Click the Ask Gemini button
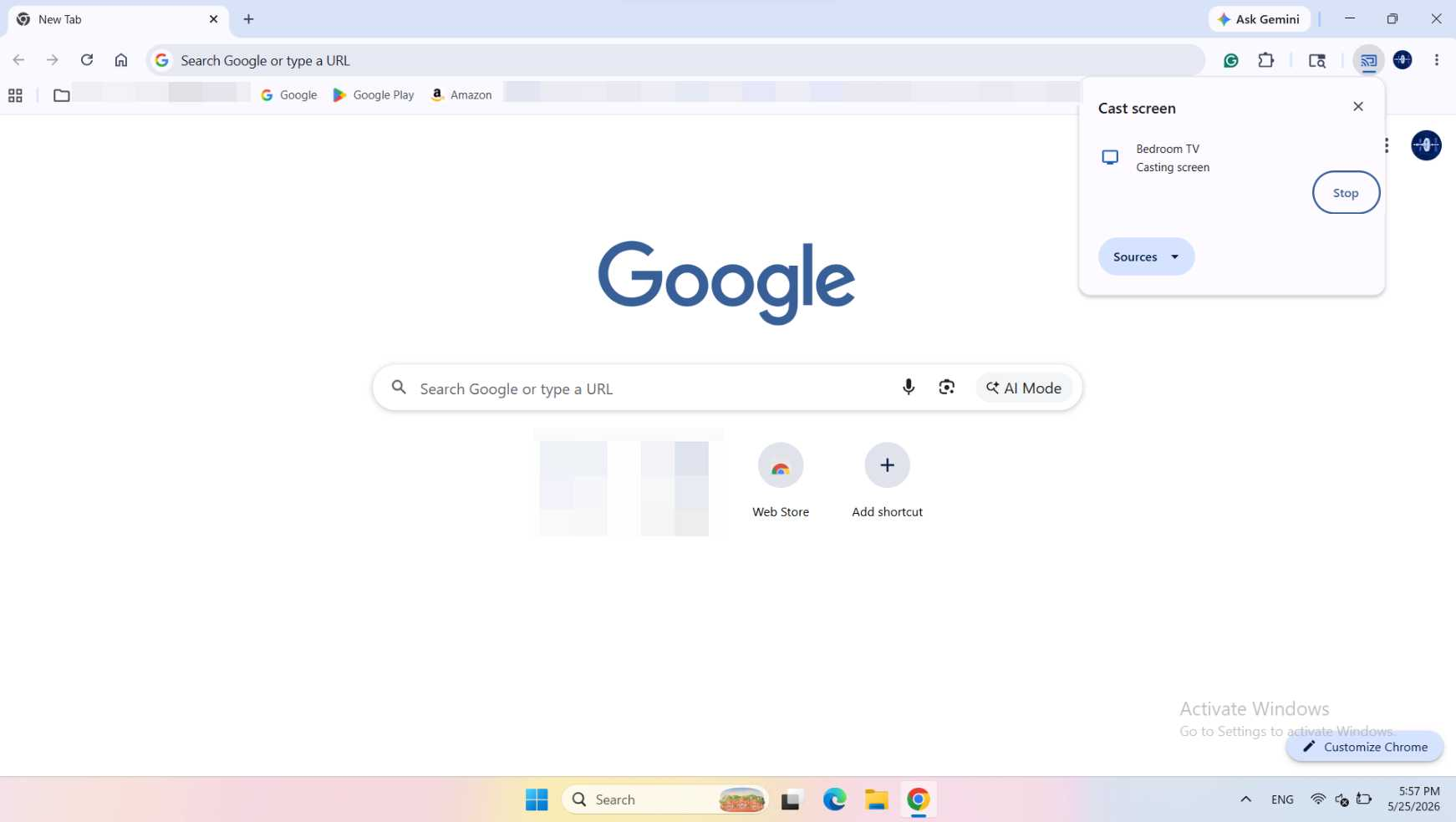 coord(1259,19)
